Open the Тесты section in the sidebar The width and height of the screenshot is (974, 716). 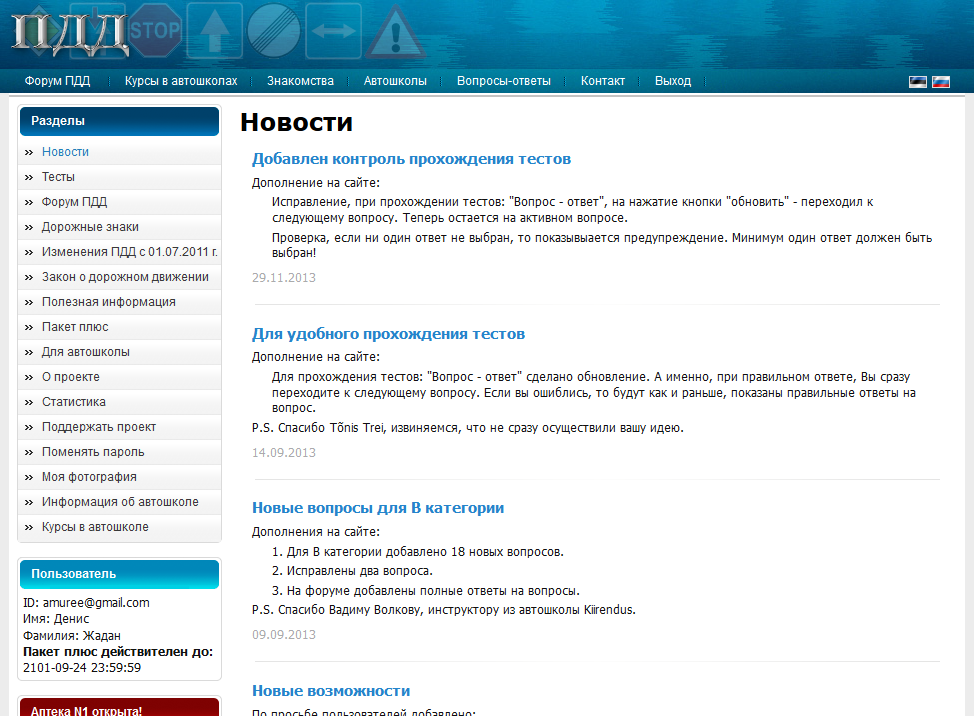[58, 177]
